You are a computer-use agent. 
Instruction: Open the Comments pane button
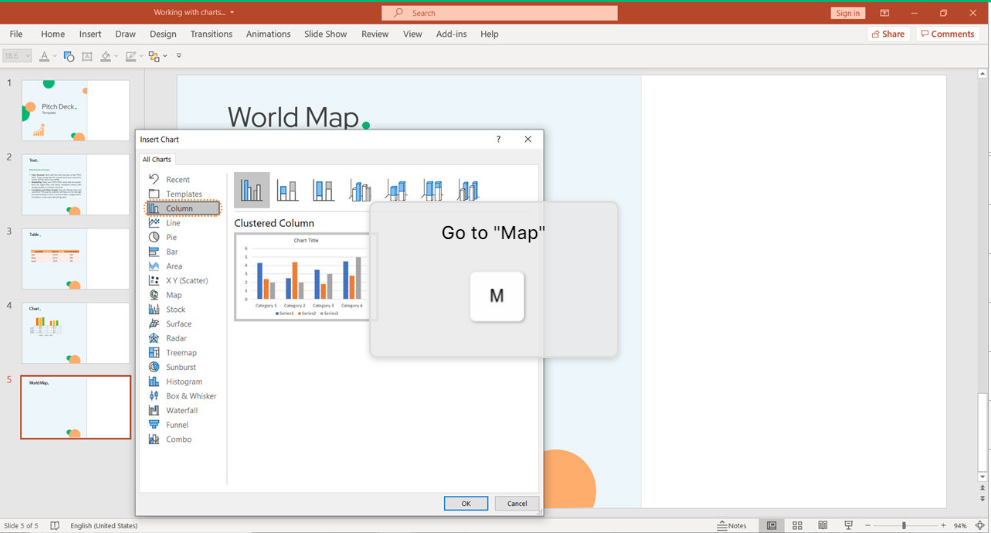click(947, 34)
